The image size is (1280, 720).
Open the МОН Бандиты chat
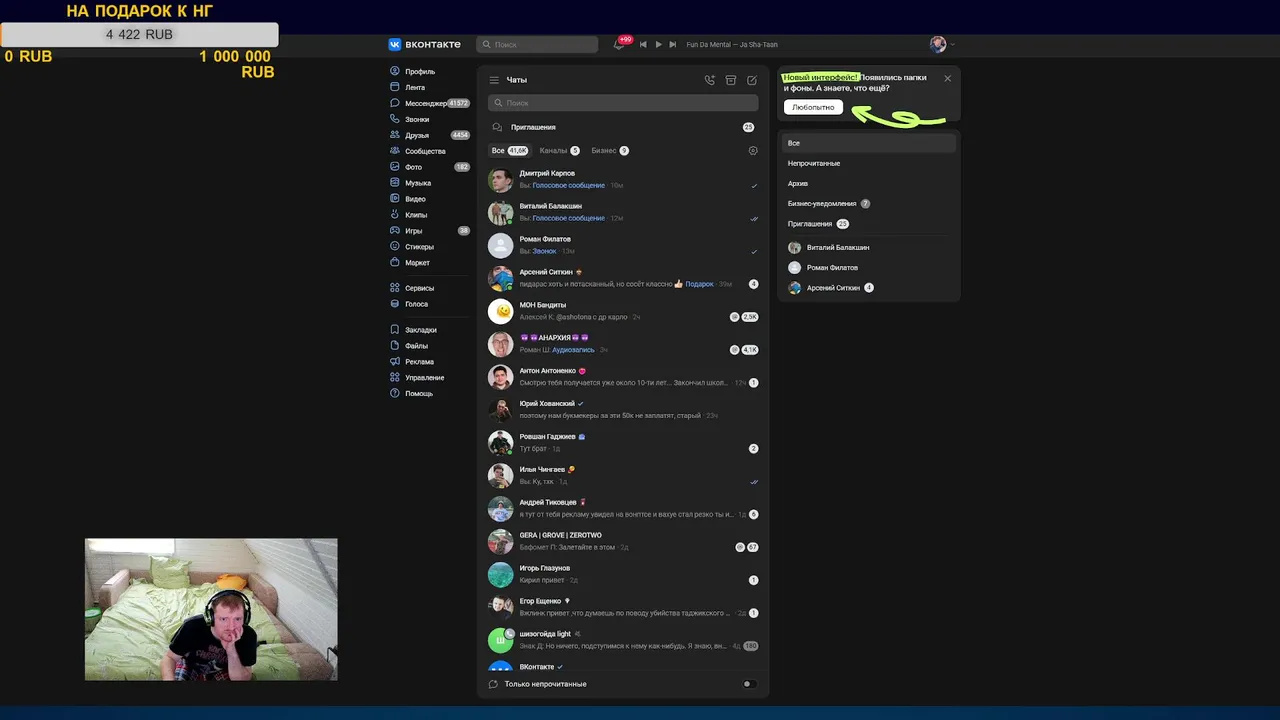623,311
